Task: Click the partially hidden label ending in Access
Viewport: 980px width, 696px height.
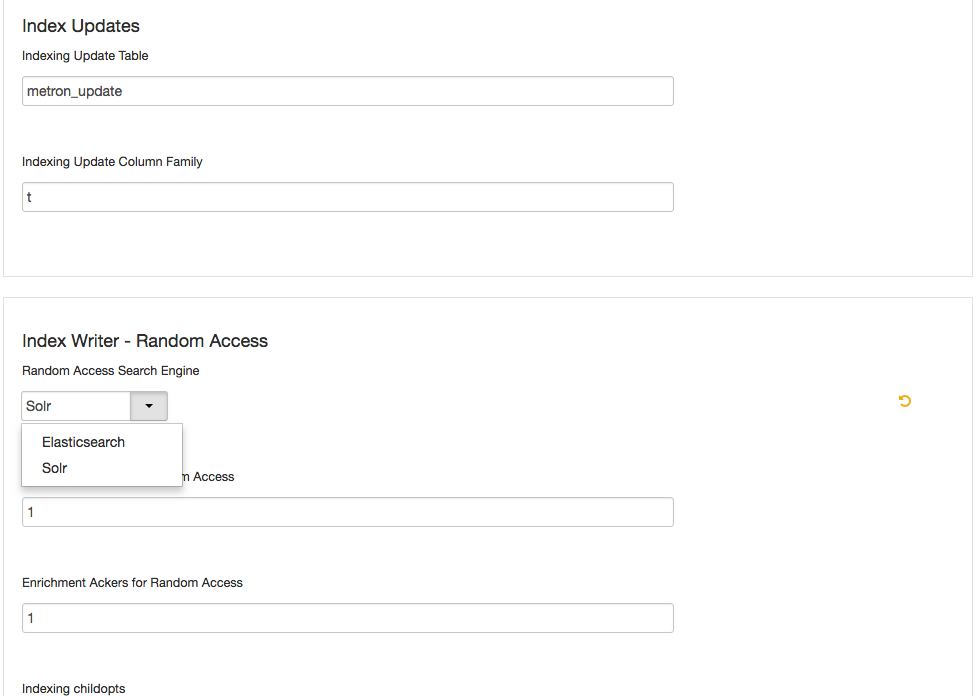Action: pyautogui.click(x=208, y=477)
